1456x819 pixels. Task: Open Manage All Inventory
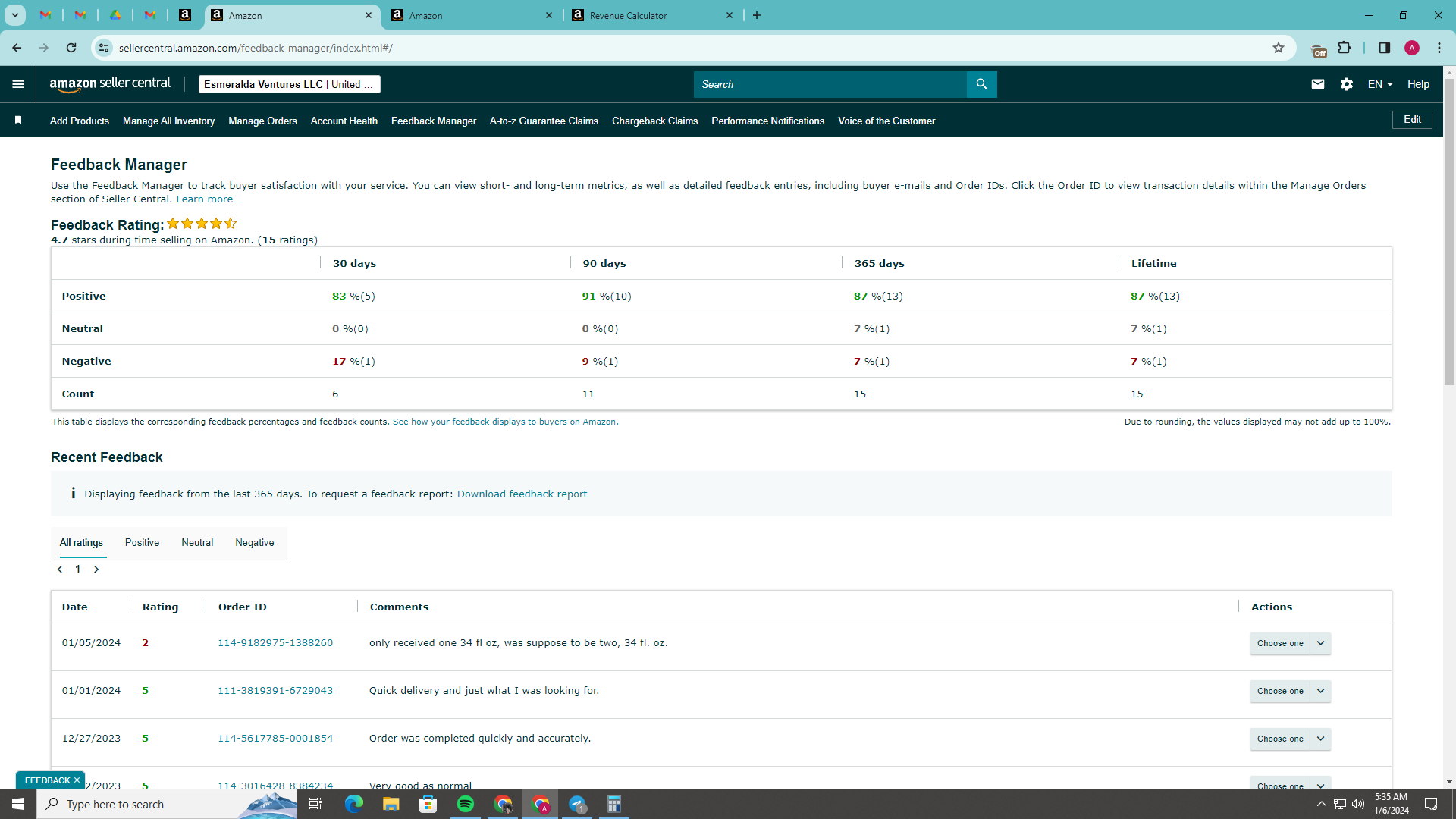(x=168, y=121)
